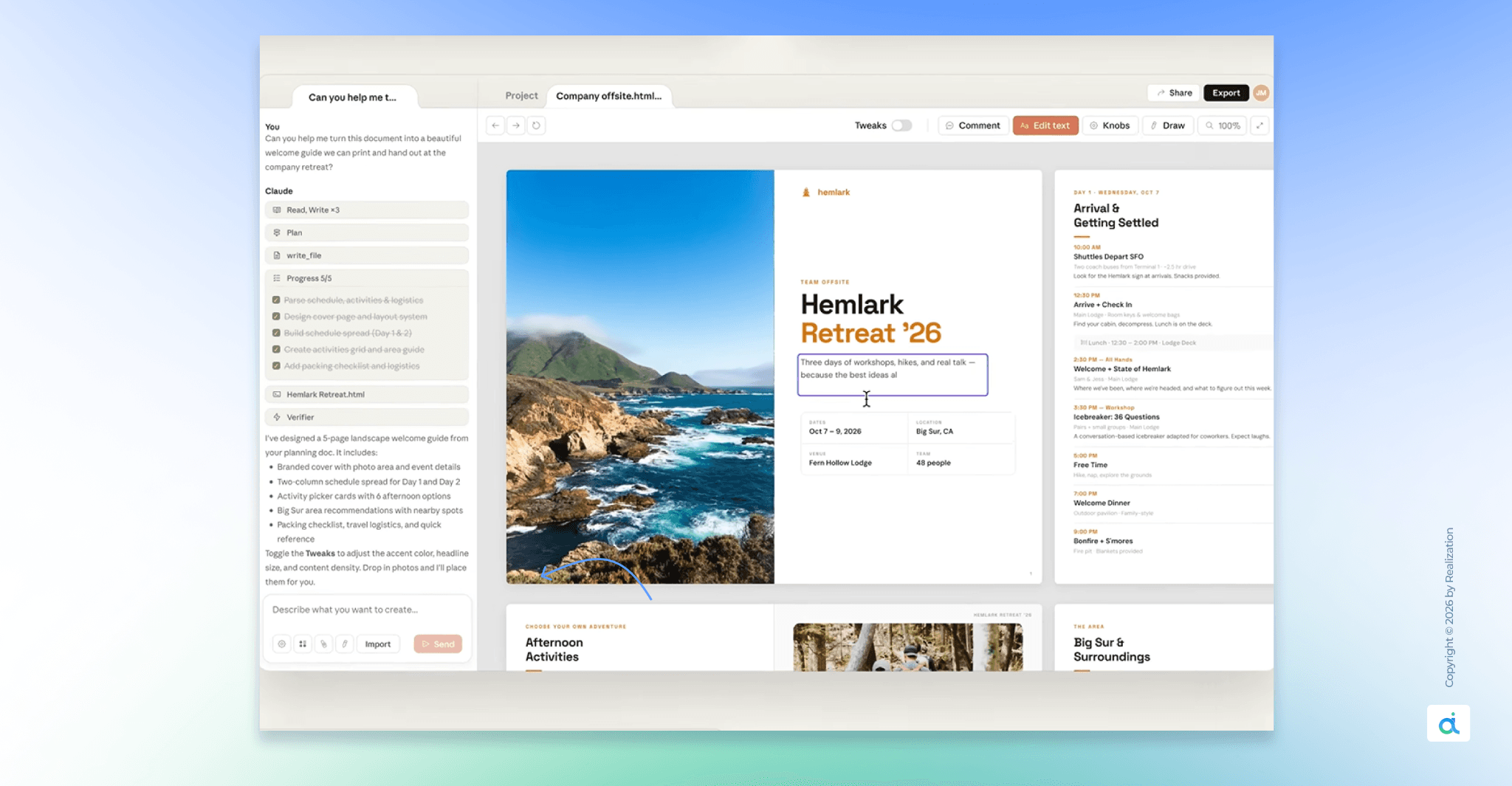This screenshot has height=786, width=1512.
Task: Click 'Icebreaker: 36 Questions' schedule item
Action: [x=1116, y=417]
